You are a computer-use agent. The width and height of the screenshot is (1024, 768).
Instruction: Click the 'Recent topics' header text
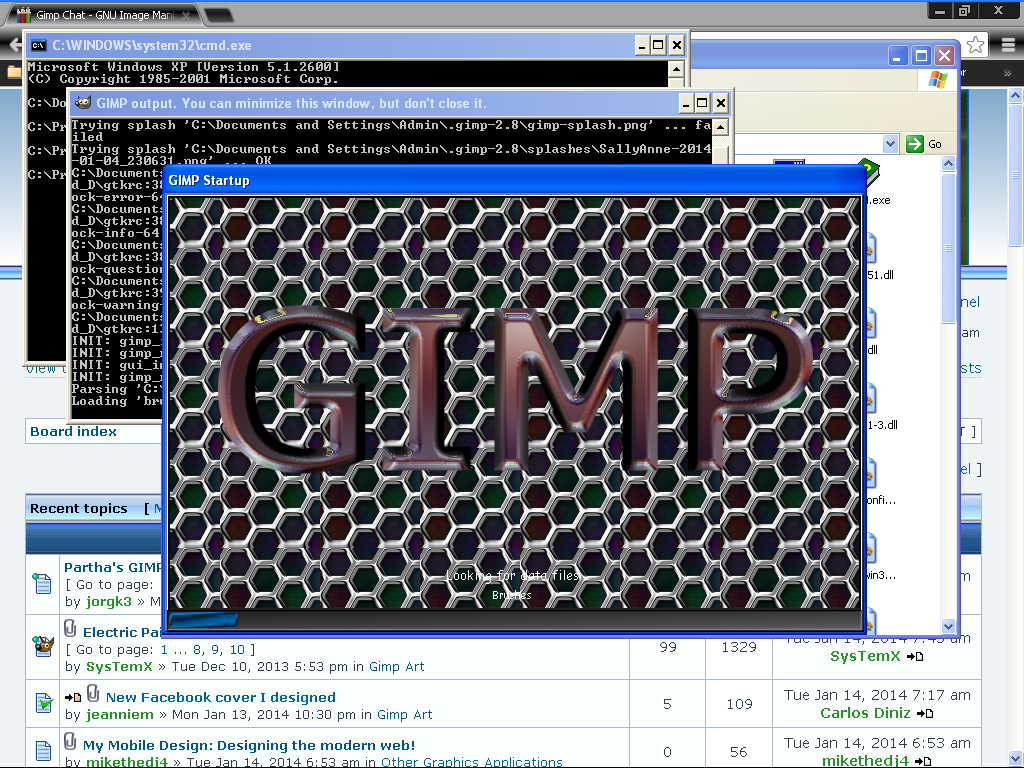pos(78,508)
